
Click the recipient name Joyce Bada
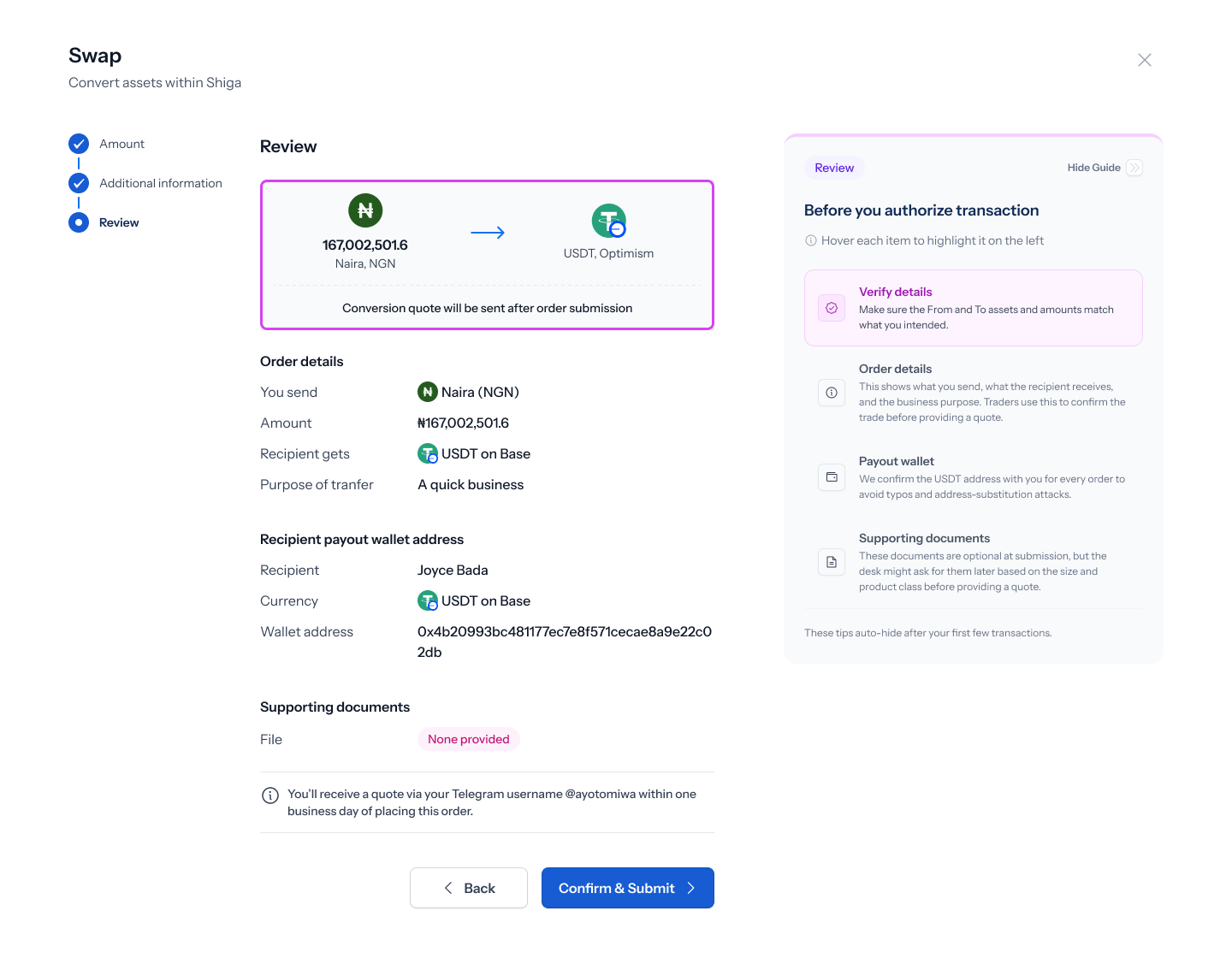tap(453, 570)
